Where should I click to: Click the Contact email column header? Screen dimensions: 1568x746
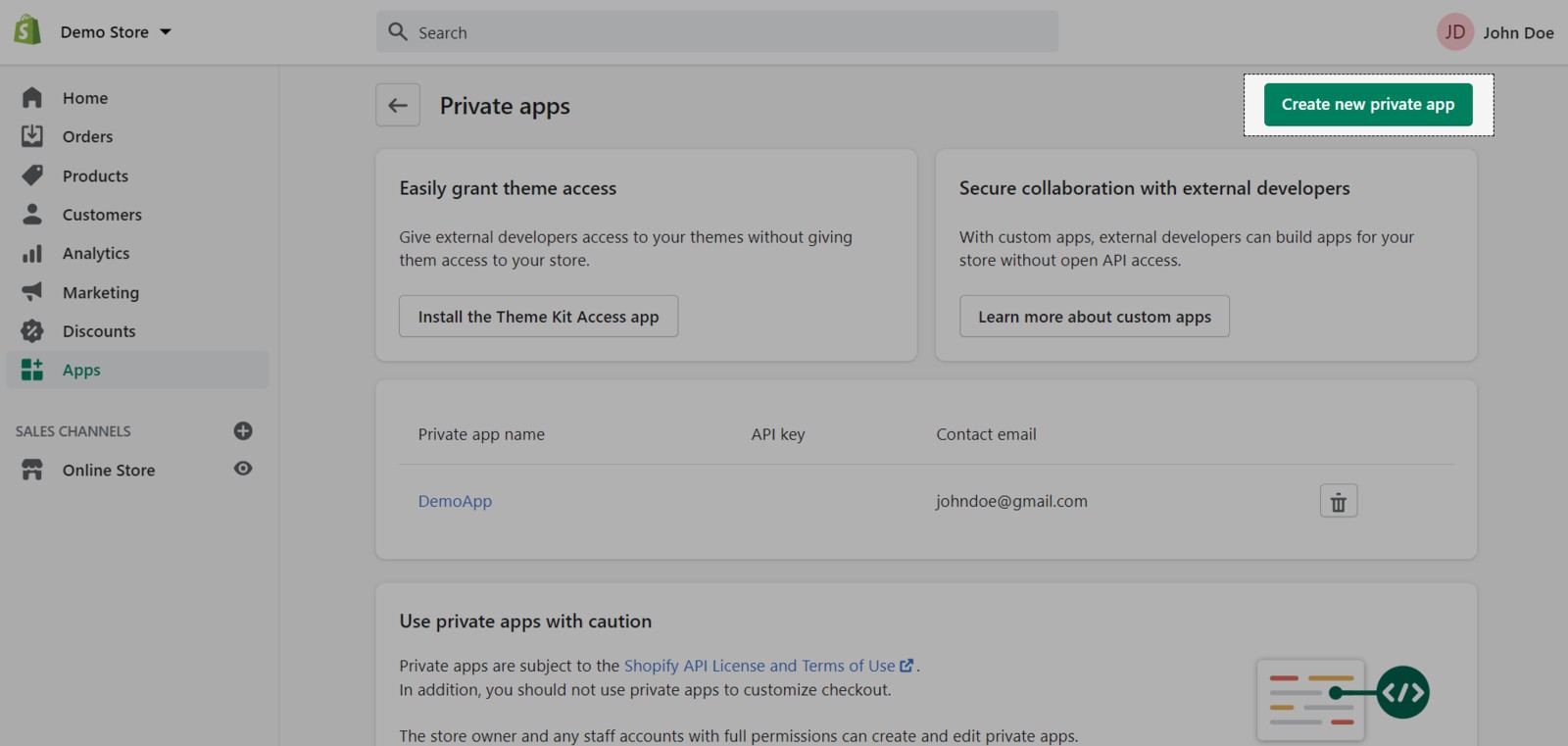[x=986, y=434]
